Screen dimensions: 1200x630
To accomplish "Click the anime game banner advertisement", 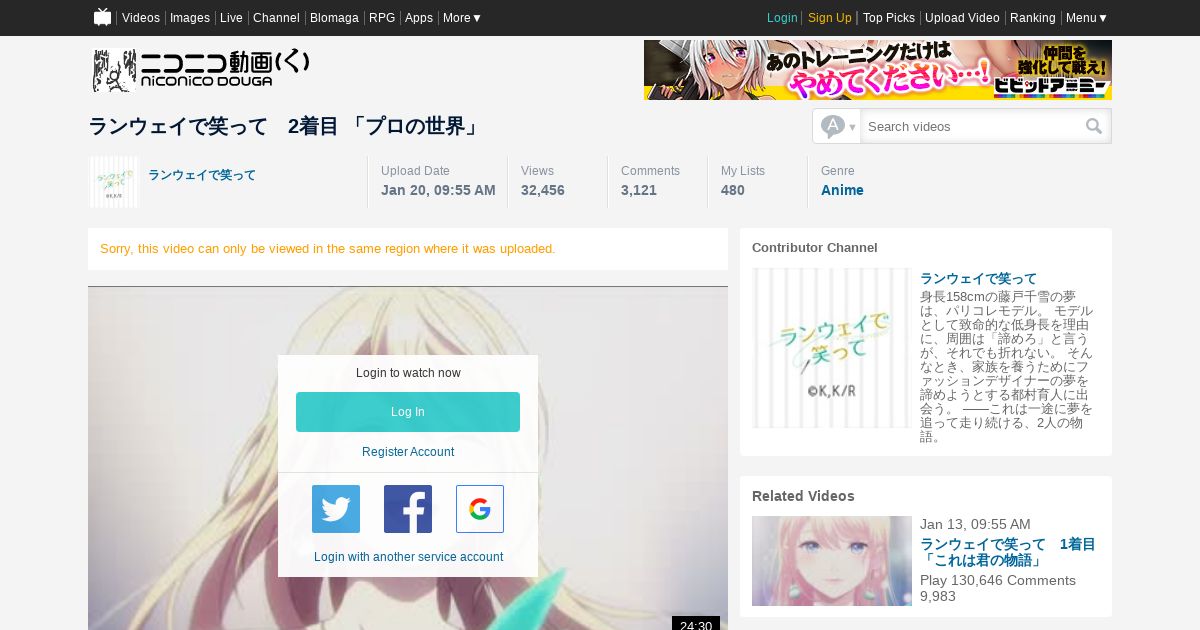I will 878,70.
